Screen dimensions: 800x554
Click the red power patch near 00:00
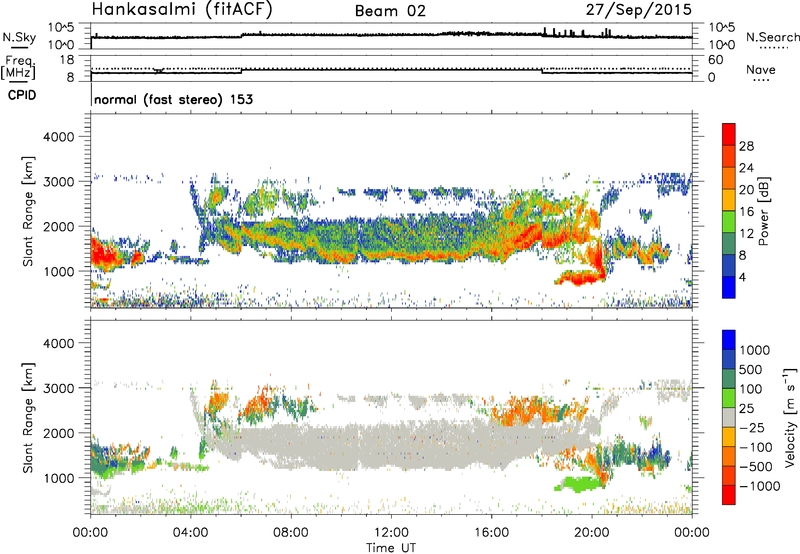pos(106,254)
